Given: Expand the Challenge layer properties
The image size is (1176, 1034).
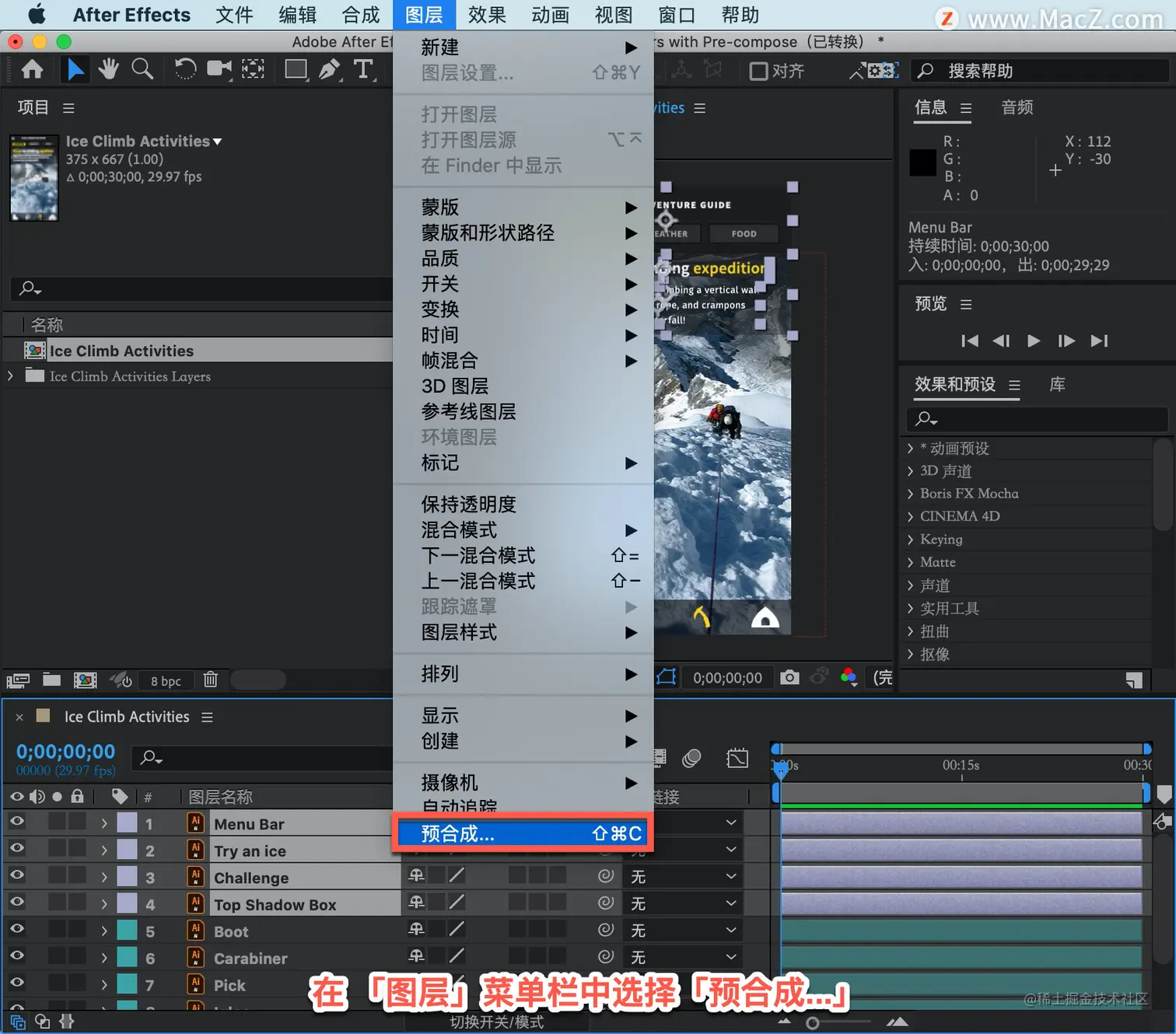Looking at the screenshot, I should point(104,877).
